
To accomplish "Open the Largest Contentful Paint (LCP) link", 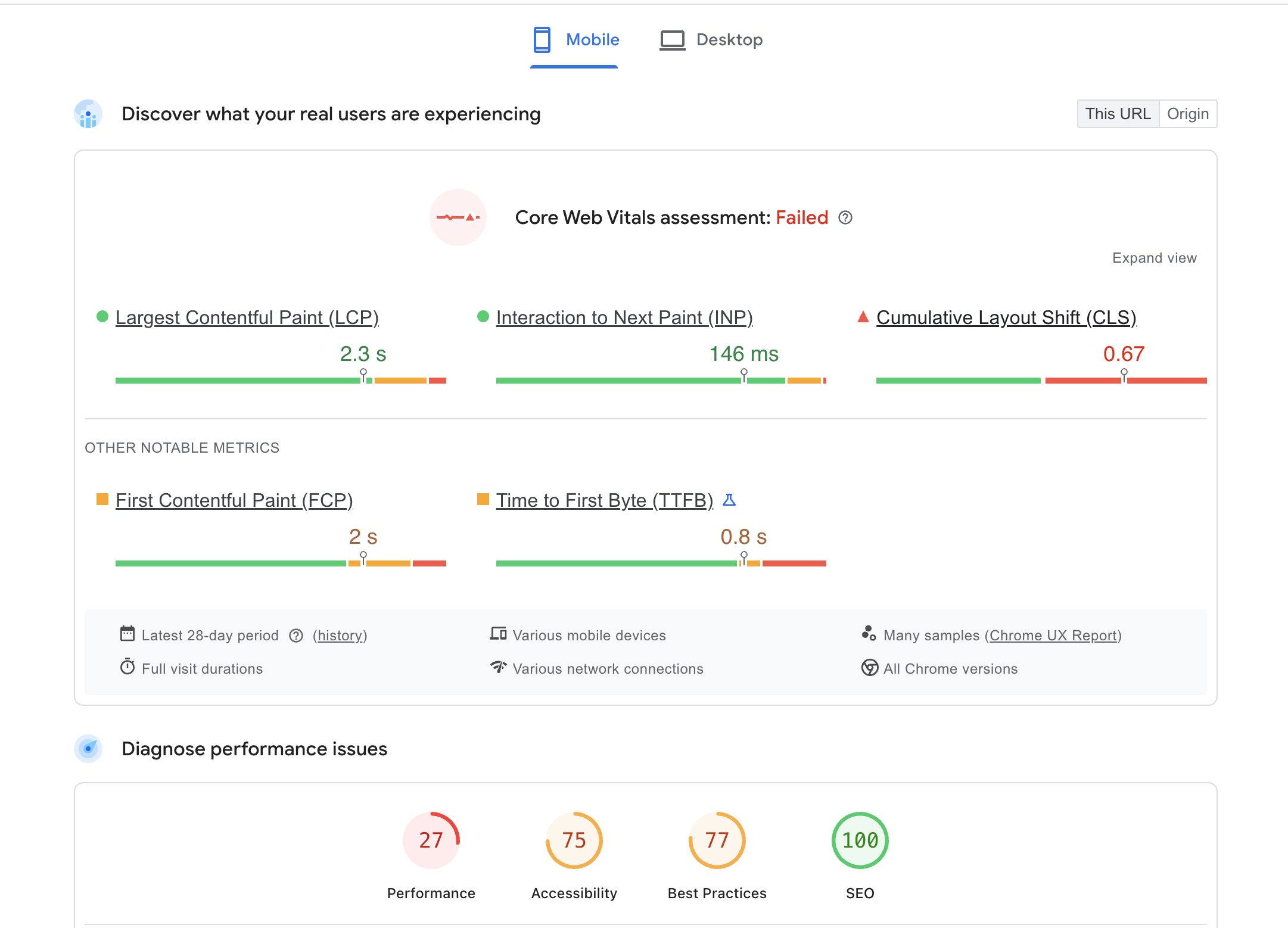I will (x=247, y=317).
